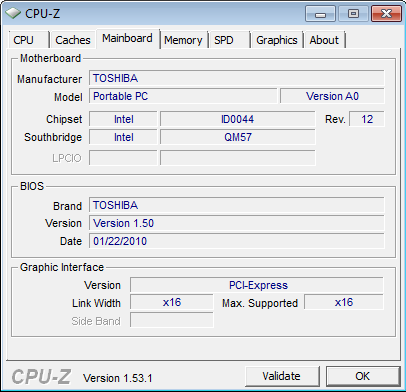The height and width of the screenshot is (392, 406).
Task: Open the About tab
Action: 324,40
